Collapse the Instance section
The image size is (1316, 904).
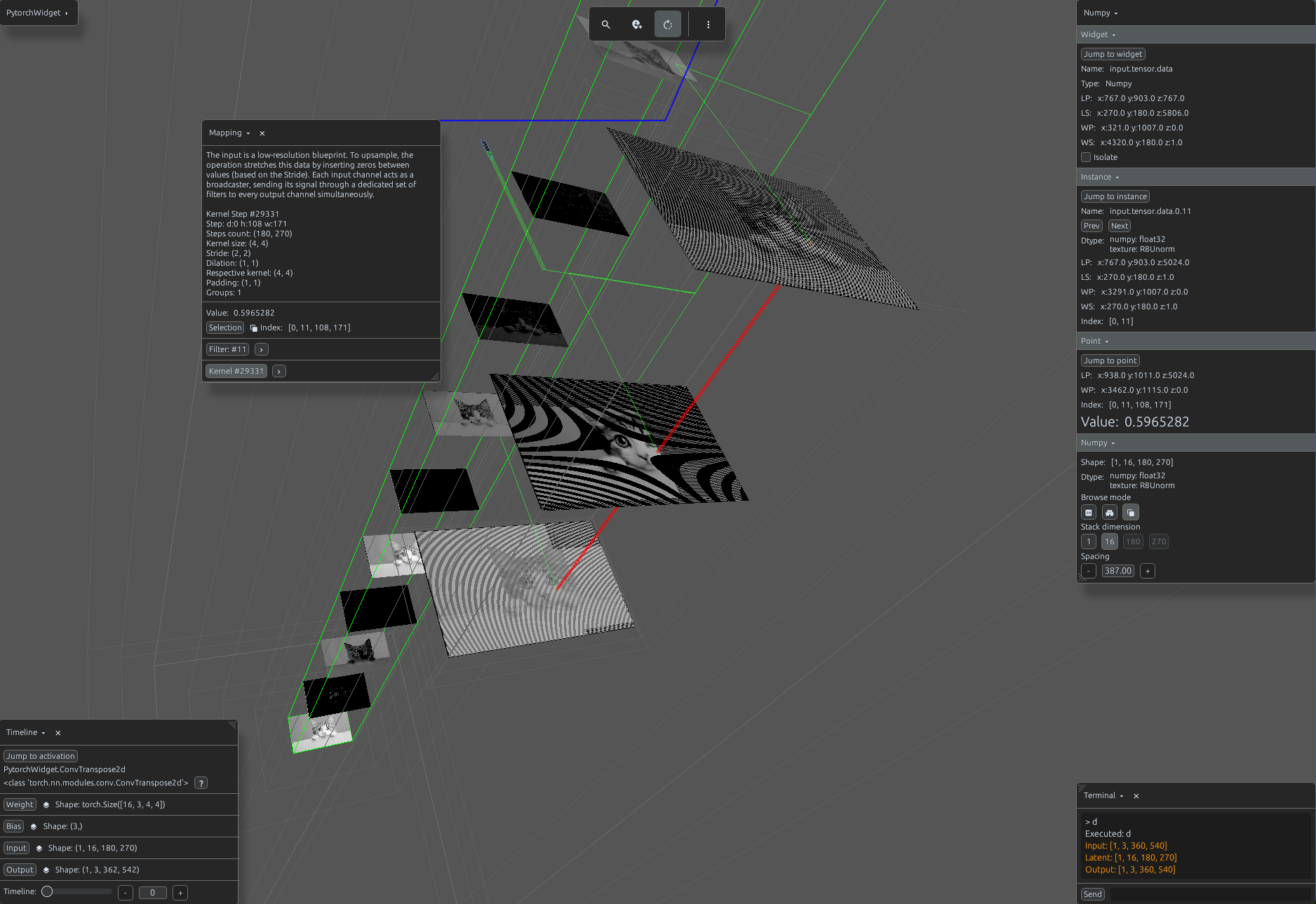tap(1100, 177)
